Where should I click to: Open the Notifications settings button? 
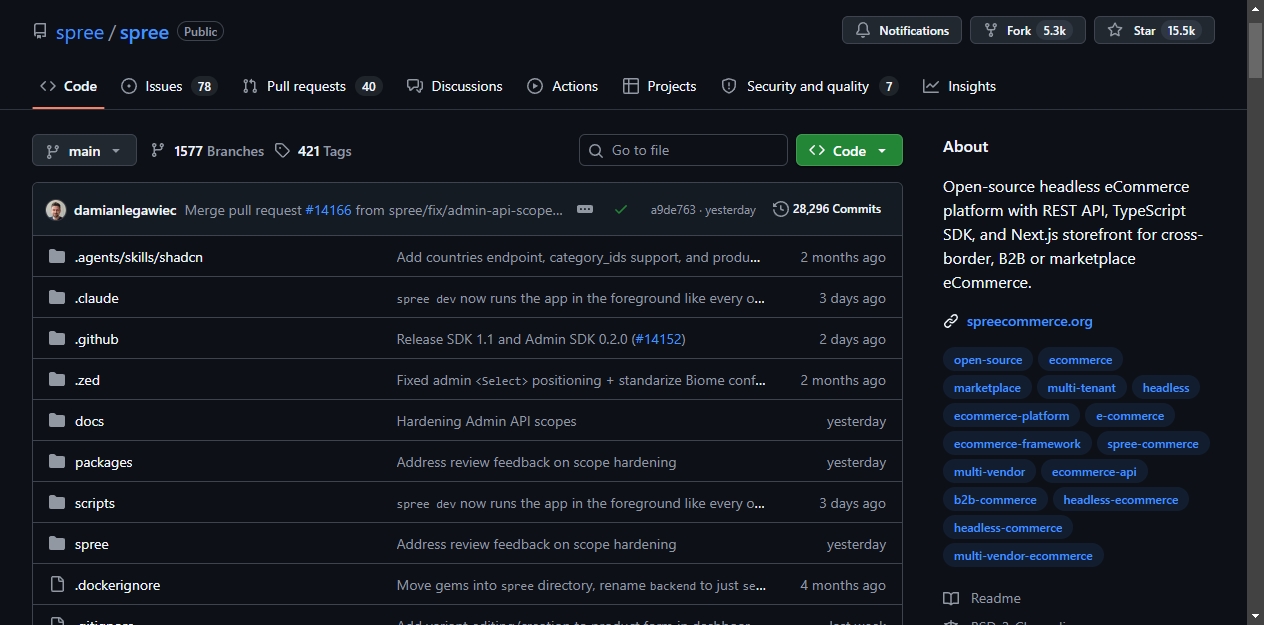902,31
